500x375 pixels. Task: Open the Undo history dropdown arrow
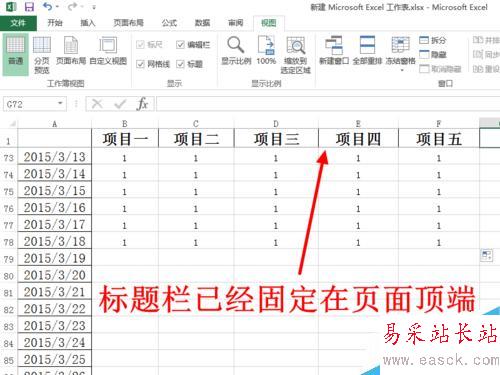[57, 7]
